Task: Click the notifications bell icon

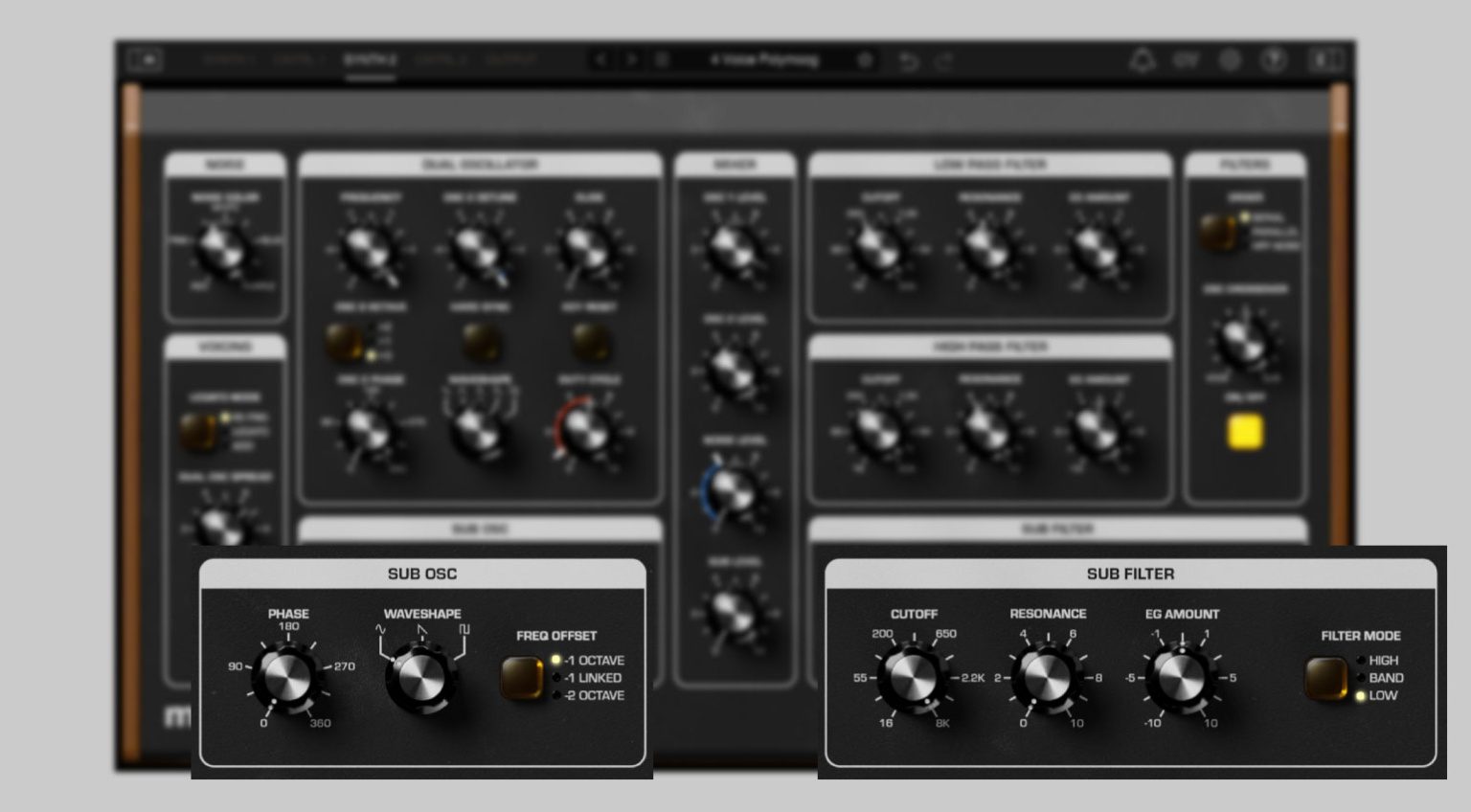Action: click(x=1143, y=59)
